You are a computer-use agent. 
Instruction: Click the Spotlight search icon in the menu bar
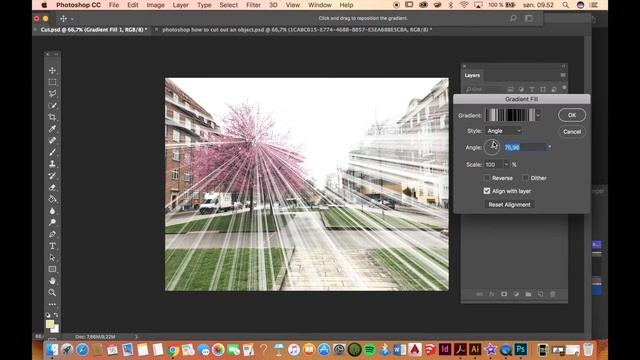click(565, 5)
